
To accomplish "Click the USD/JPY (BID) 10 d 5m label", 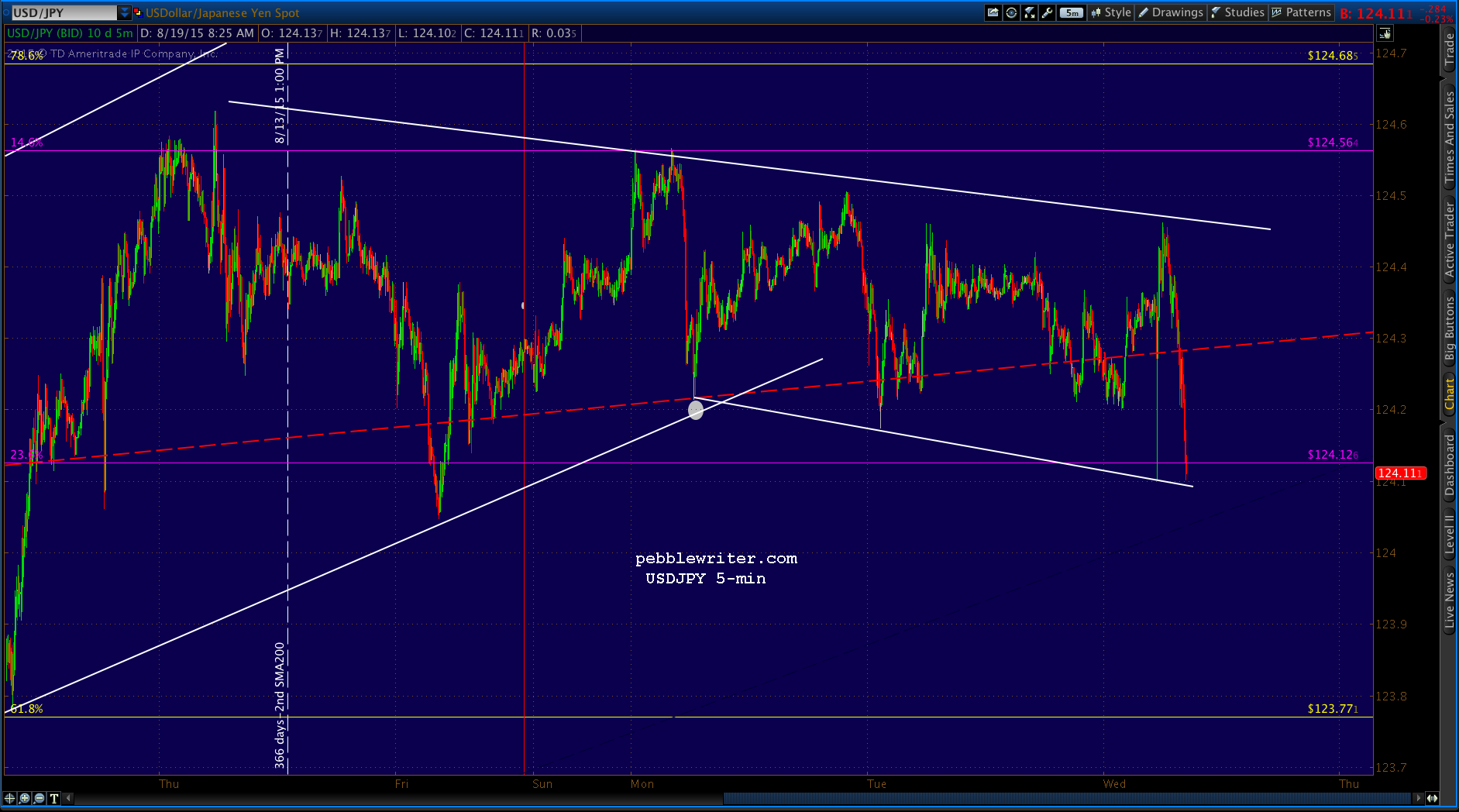I will [x=70, y=33].
